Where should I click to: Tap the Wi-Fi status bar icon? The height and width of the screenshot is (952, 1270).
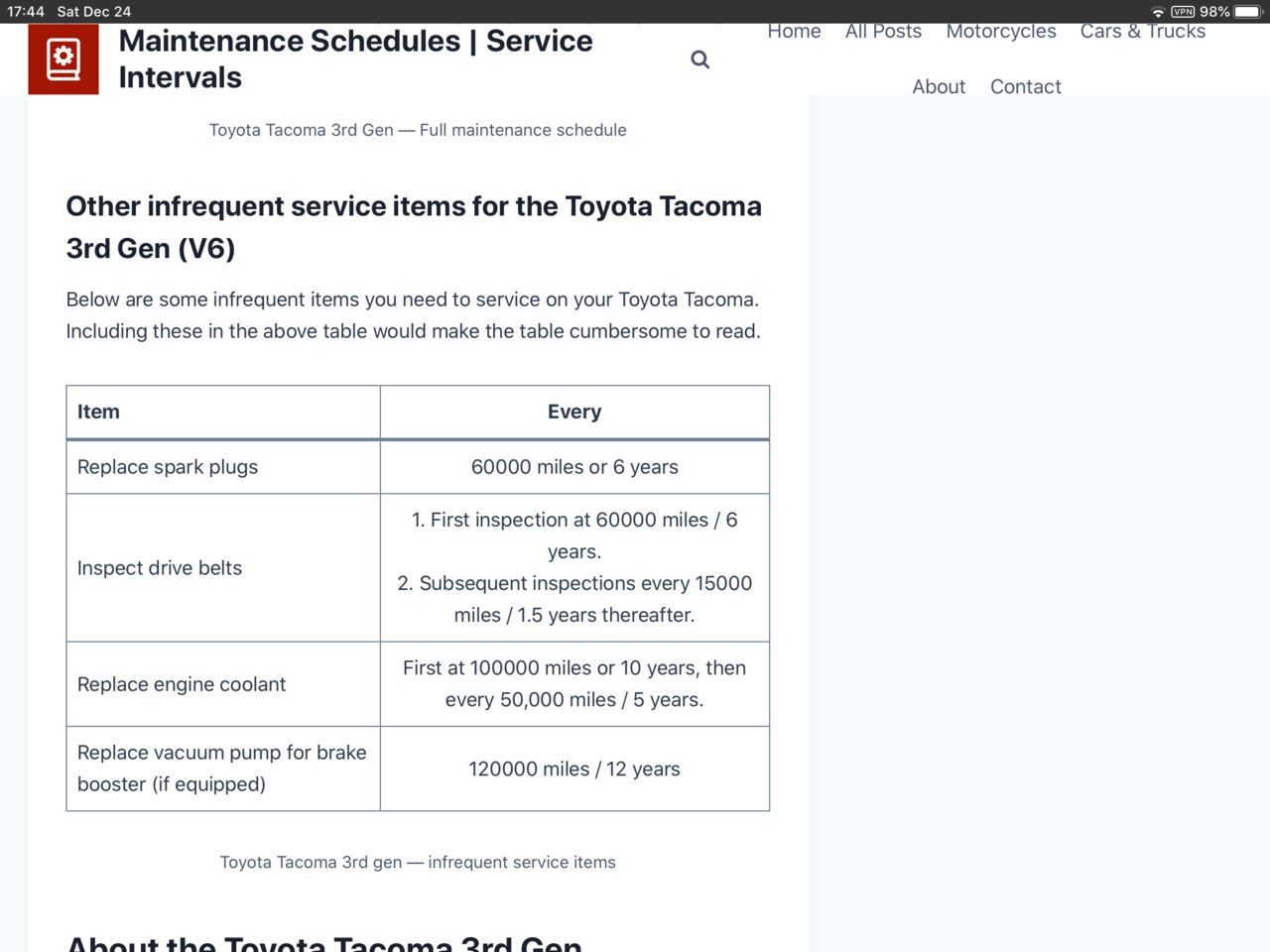pos(1158,12)
